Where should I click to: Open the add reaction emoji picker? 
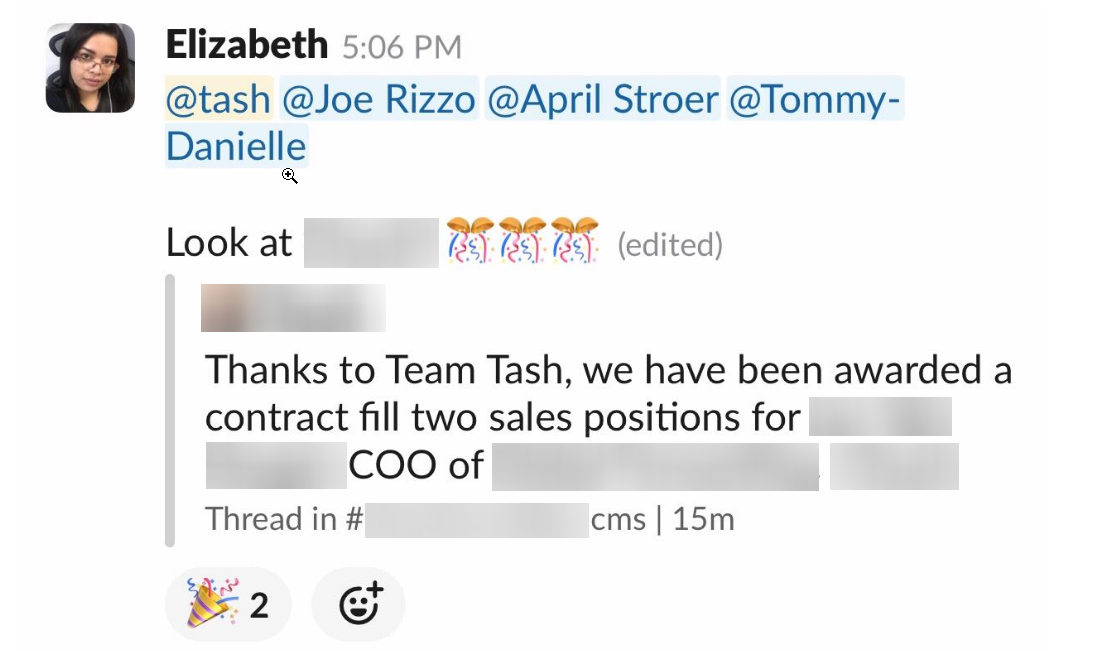point(358,605)
